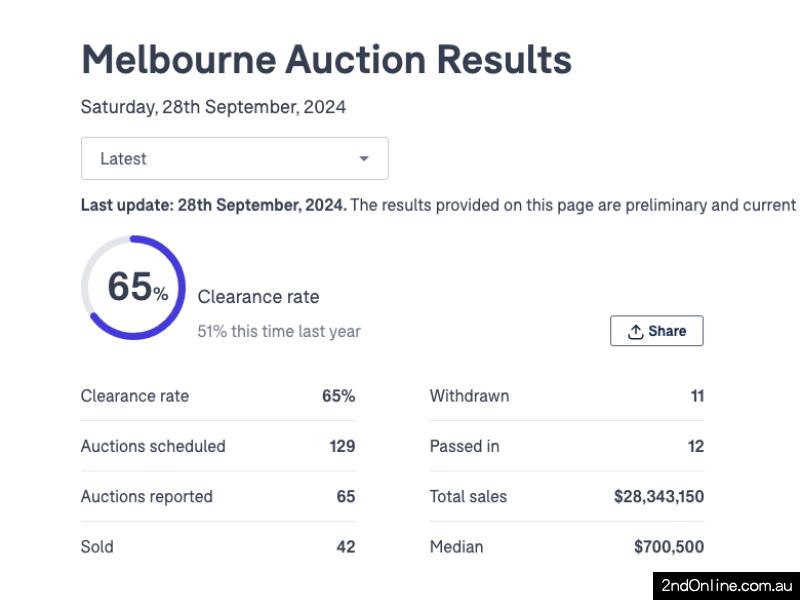Click the Auctions reported row label

tap(146, 496)
